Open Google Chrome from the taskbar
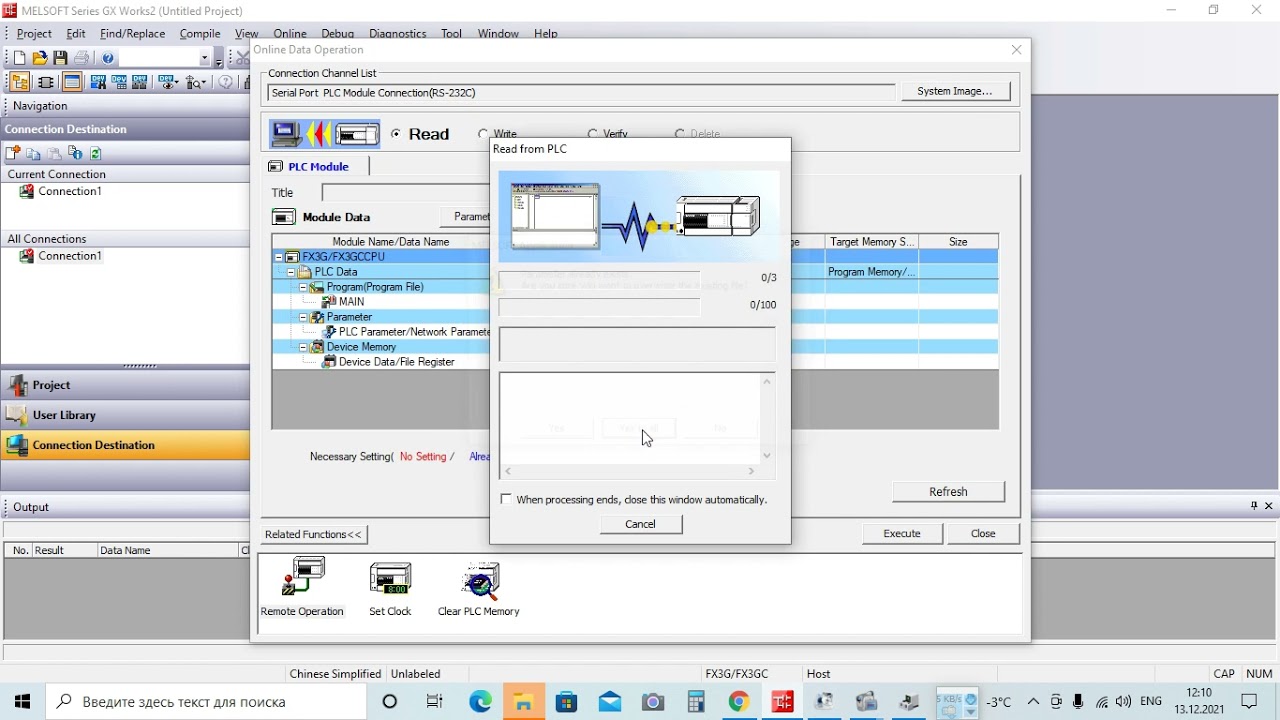Viewport: 1280px width, 720px height. point(738,702)
